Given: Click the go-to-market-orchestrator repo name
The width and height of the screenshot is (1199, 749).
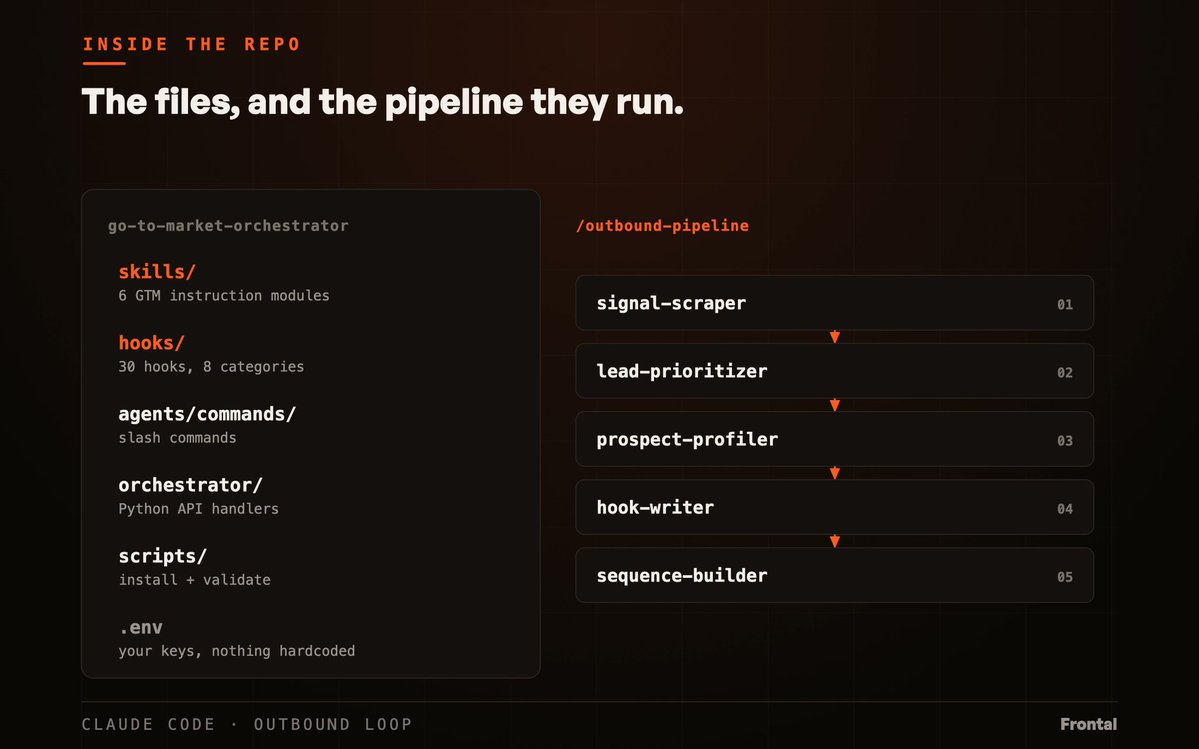Looking at the screenshot, I should click(228, 225).
